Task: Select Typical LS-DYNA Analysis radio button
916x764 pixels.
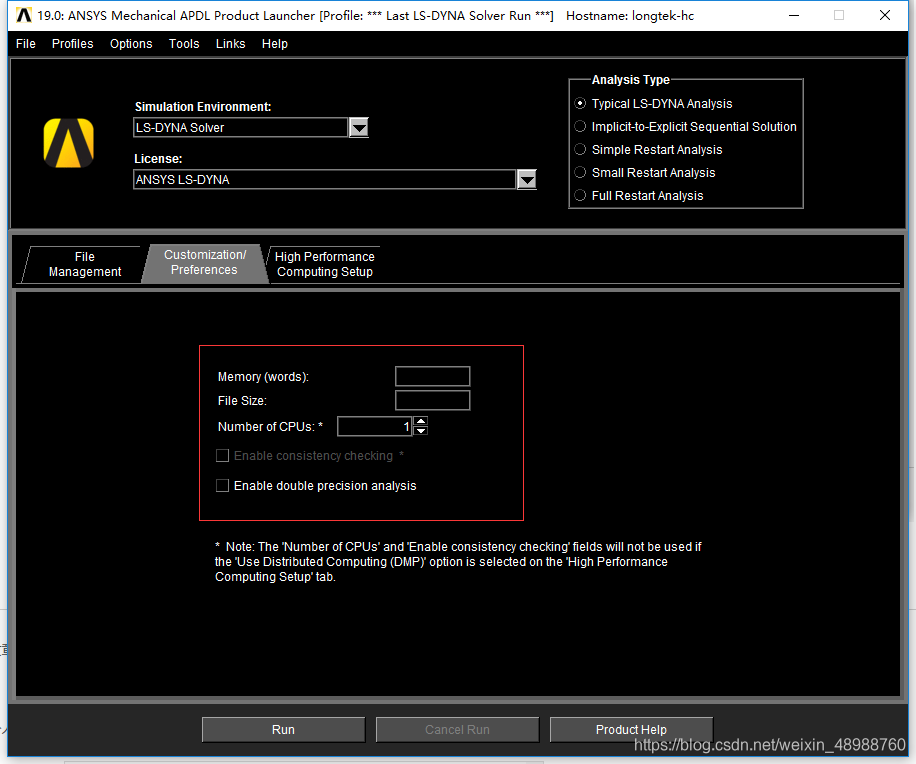Action: 580,103
